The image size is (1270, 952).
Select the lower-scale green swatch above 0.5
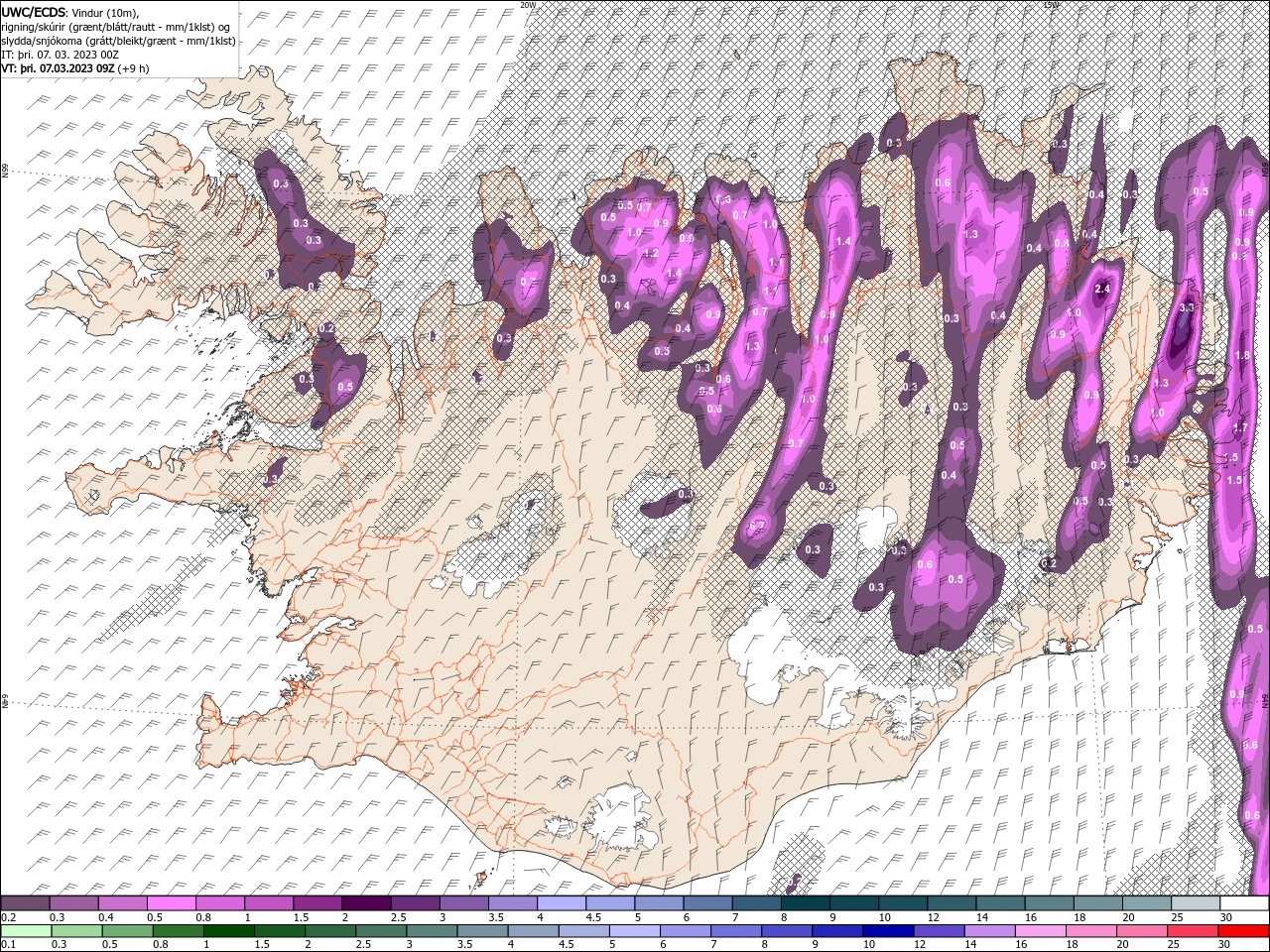coord(127,931)
